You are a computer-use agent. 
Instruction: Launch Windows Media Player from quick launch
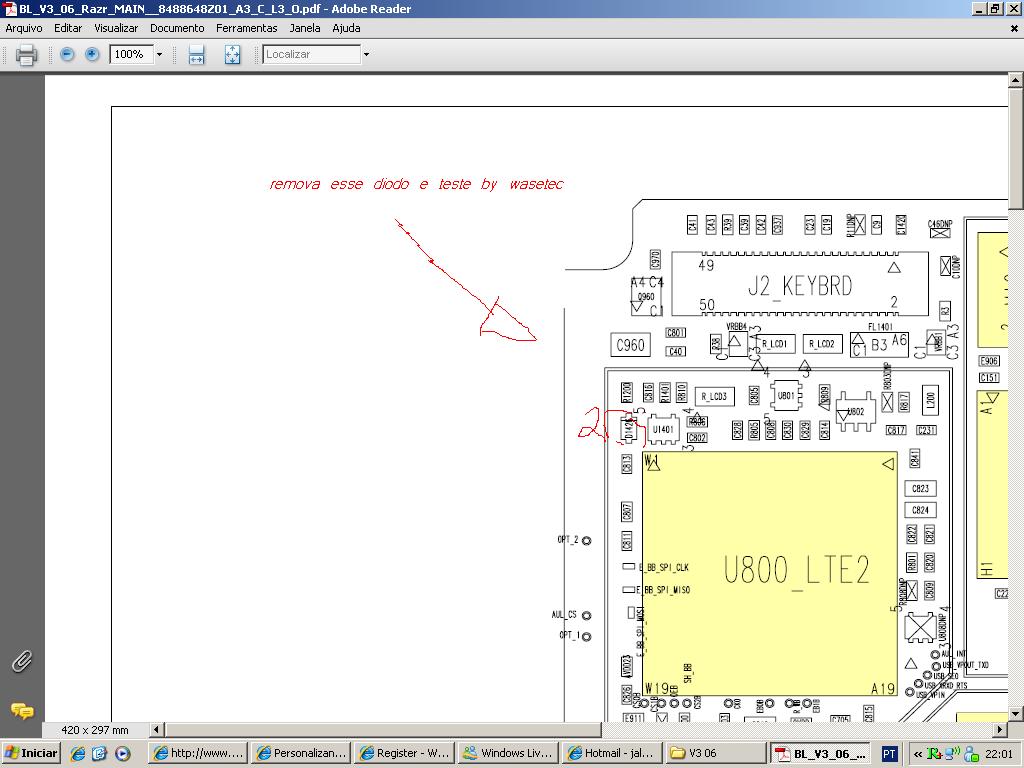(122, 753)
